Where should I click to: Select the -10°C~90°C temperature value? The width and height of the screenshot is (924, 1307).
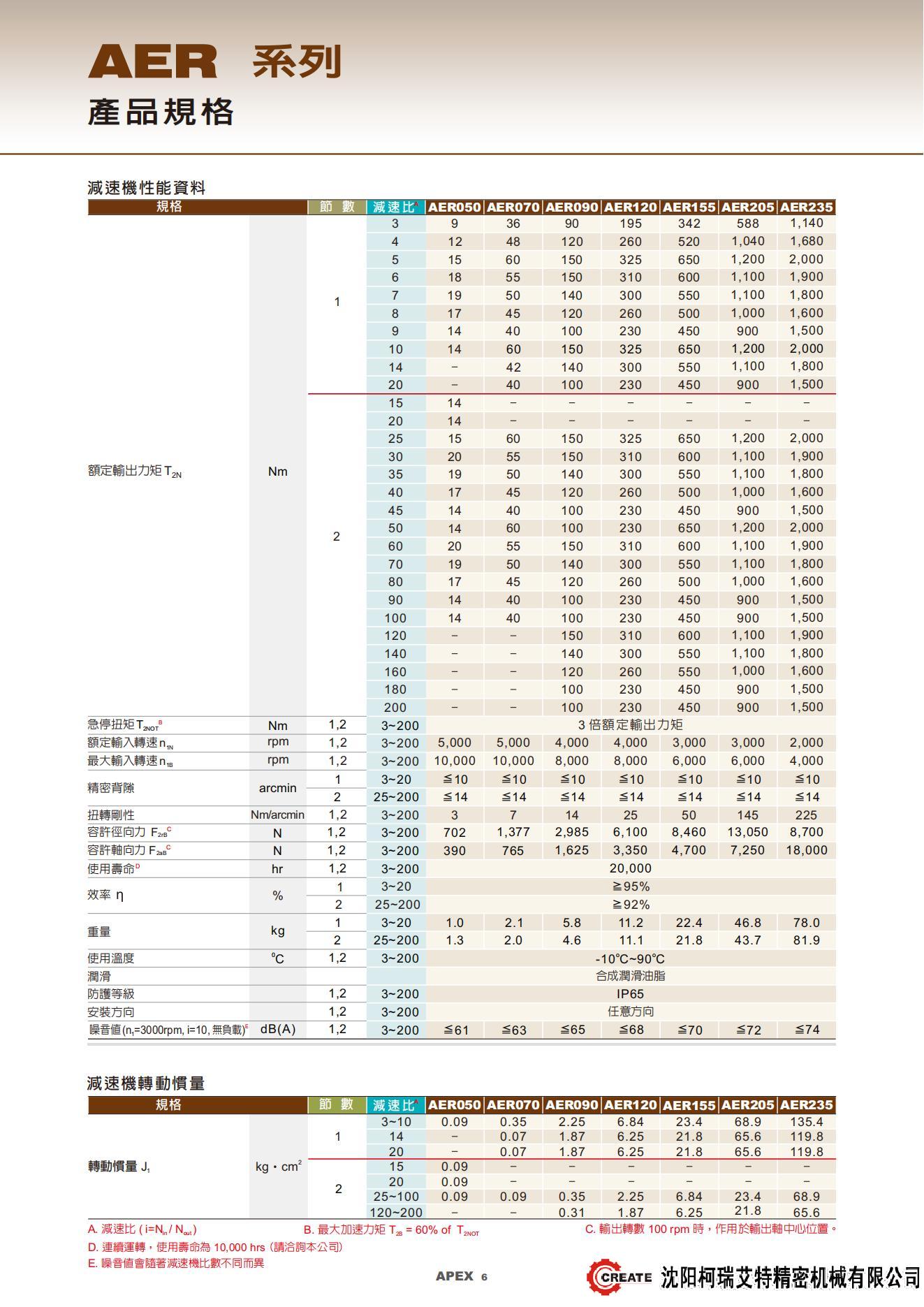point(630,958)
